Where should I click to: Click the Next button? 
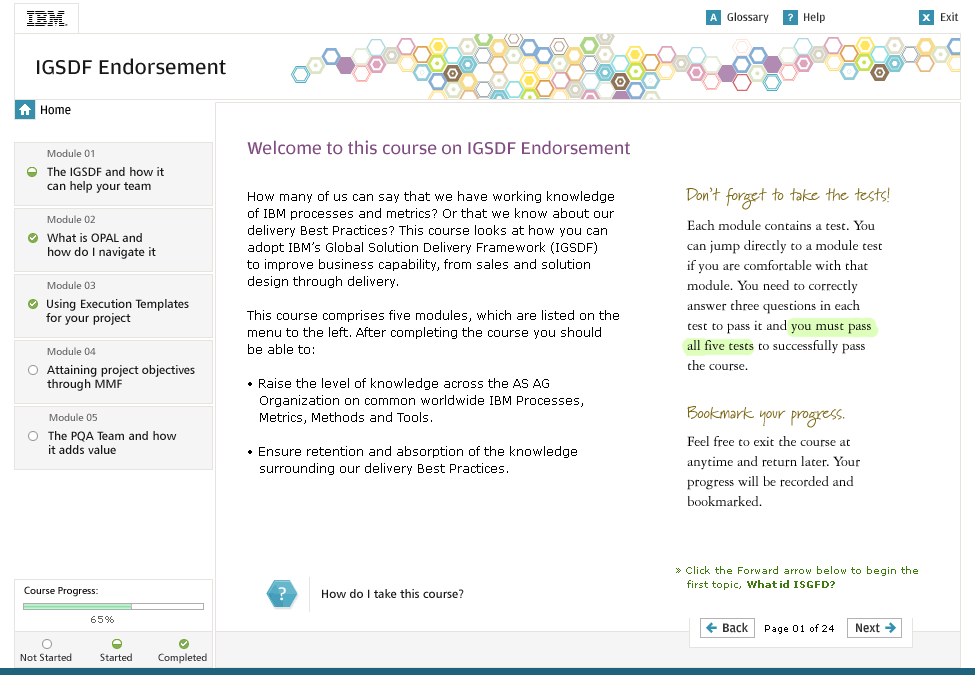(x=874, y=628)
